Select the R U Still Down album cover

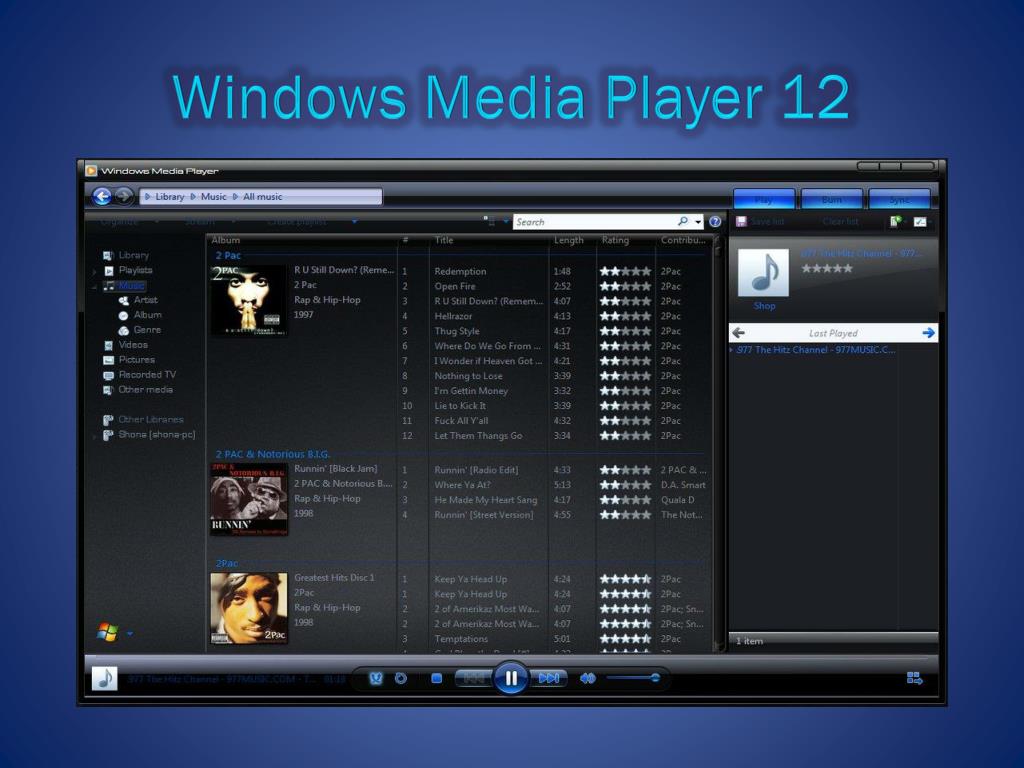point(249,300)
